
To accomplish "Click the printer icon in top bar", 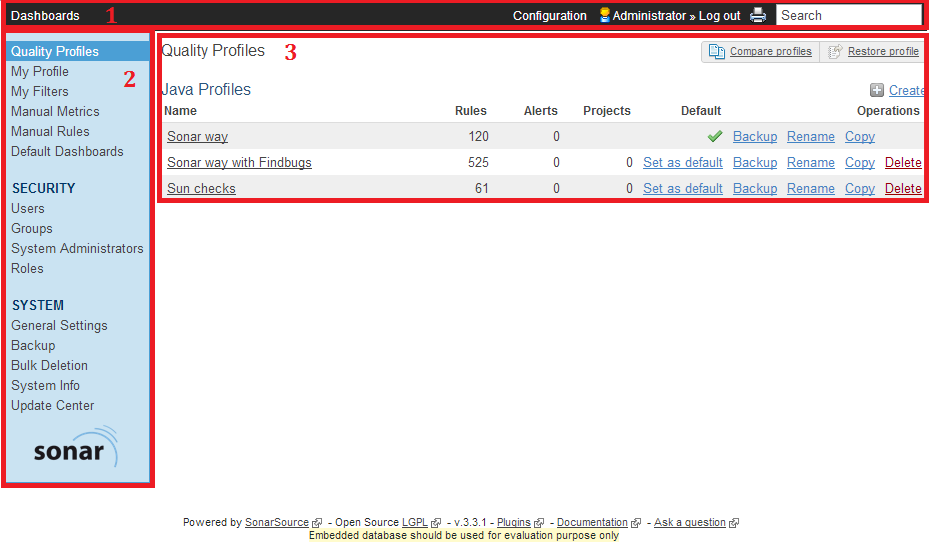I will (758, 15).
